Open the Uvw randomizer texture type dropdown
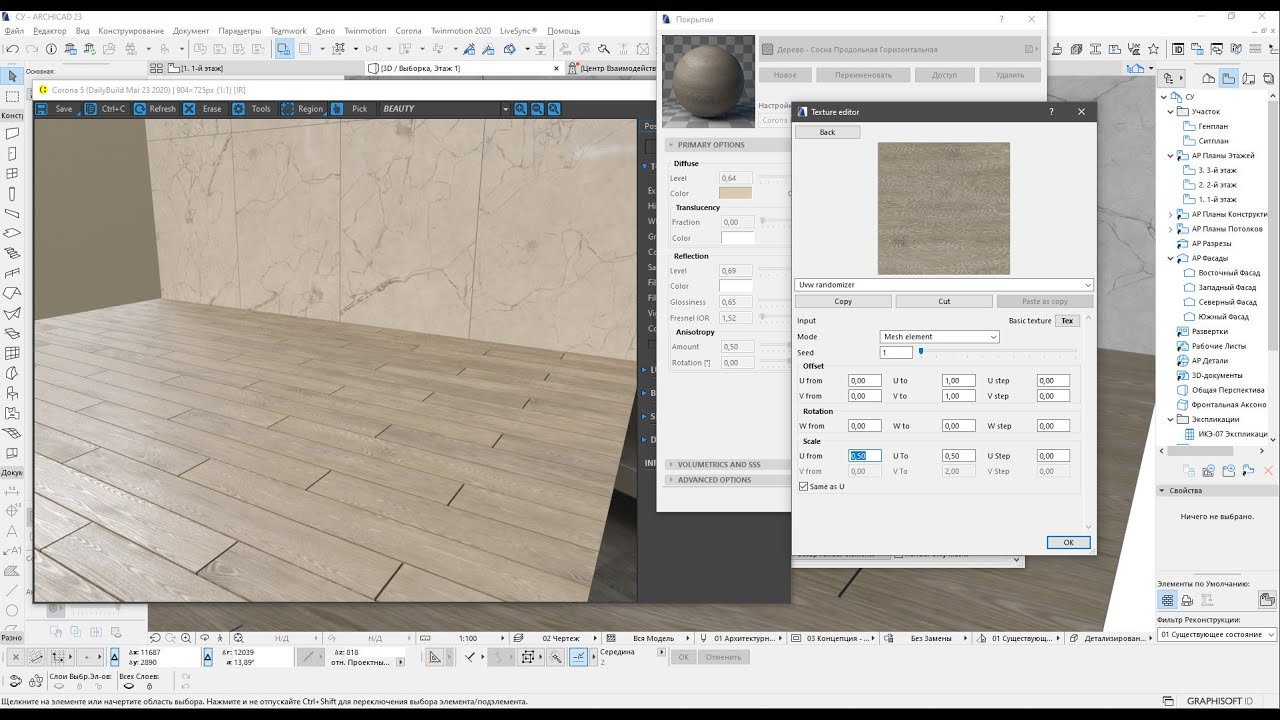 (944, 285)
